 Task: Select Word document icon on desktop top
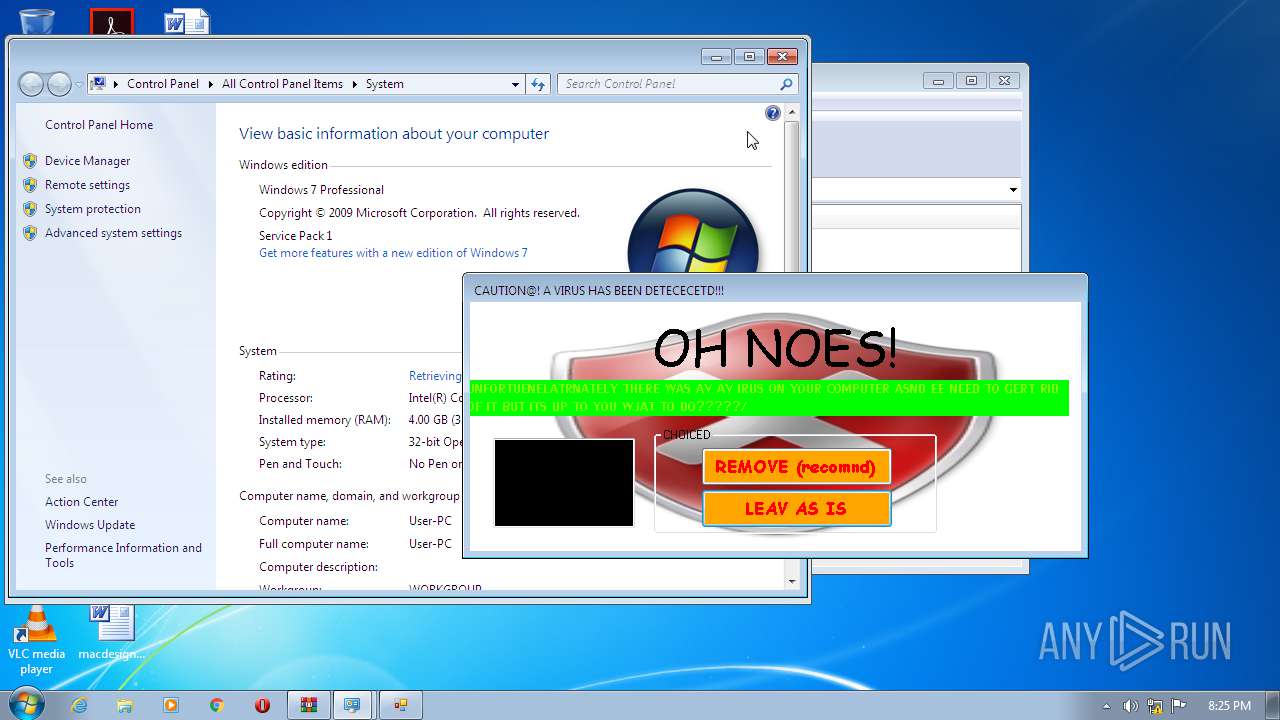click(x=187, y=21)
